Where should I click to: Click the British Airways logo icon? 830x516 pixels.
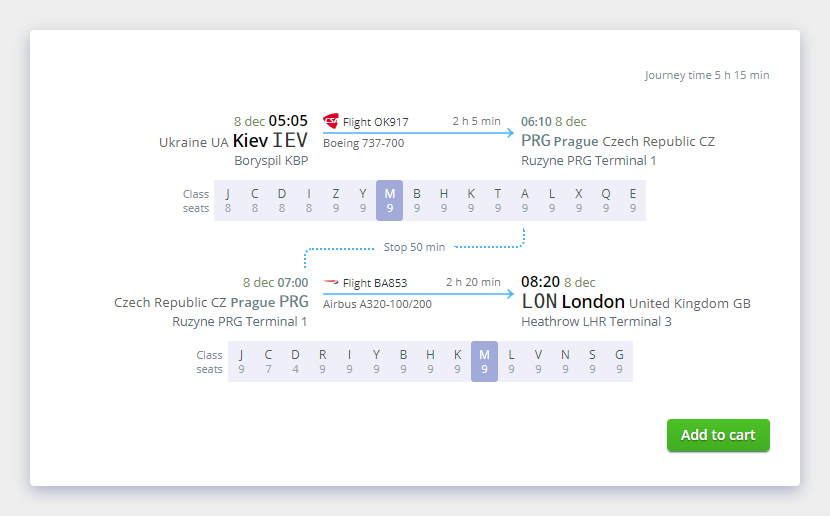coord(331,283)
